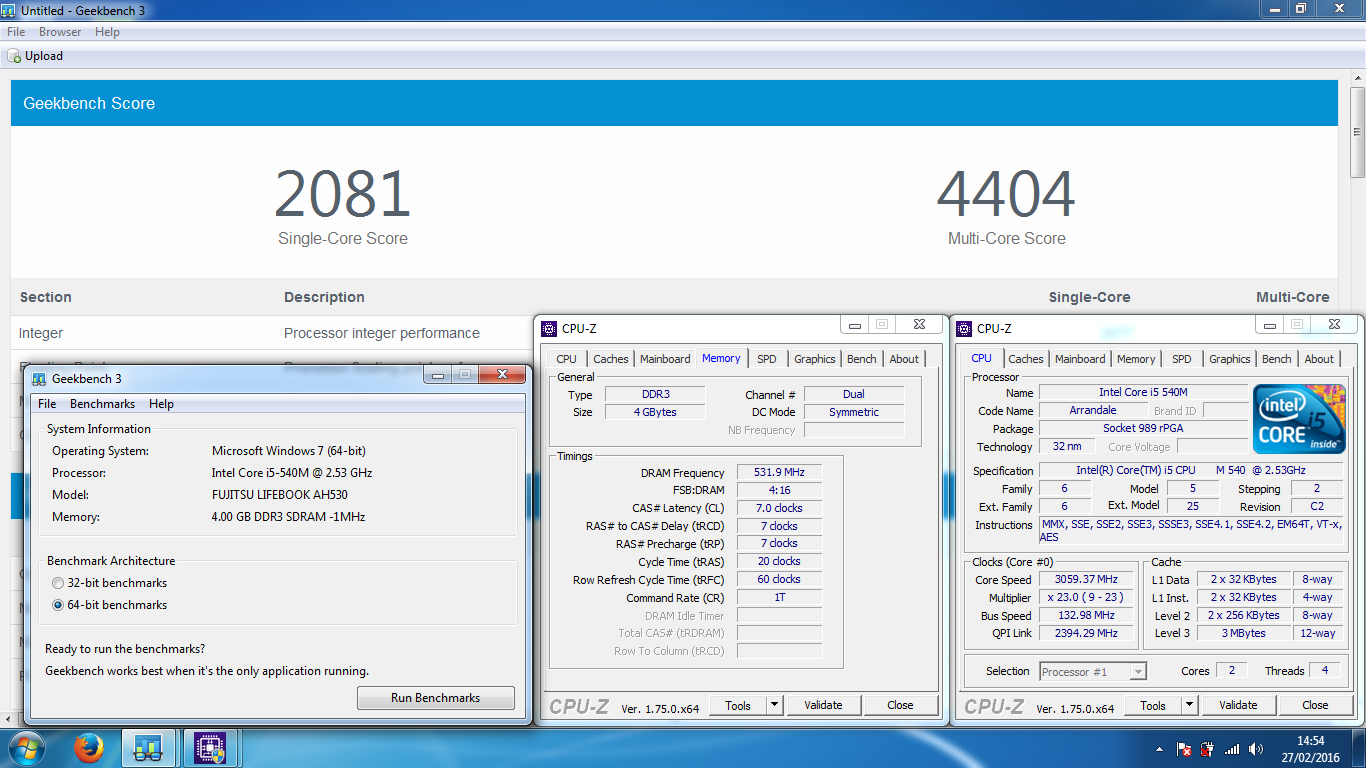Switch to SPD tab in memory CPU-Z window
Image resolution: width=1366 pixels, height=768 pixels.
(766, 359)
